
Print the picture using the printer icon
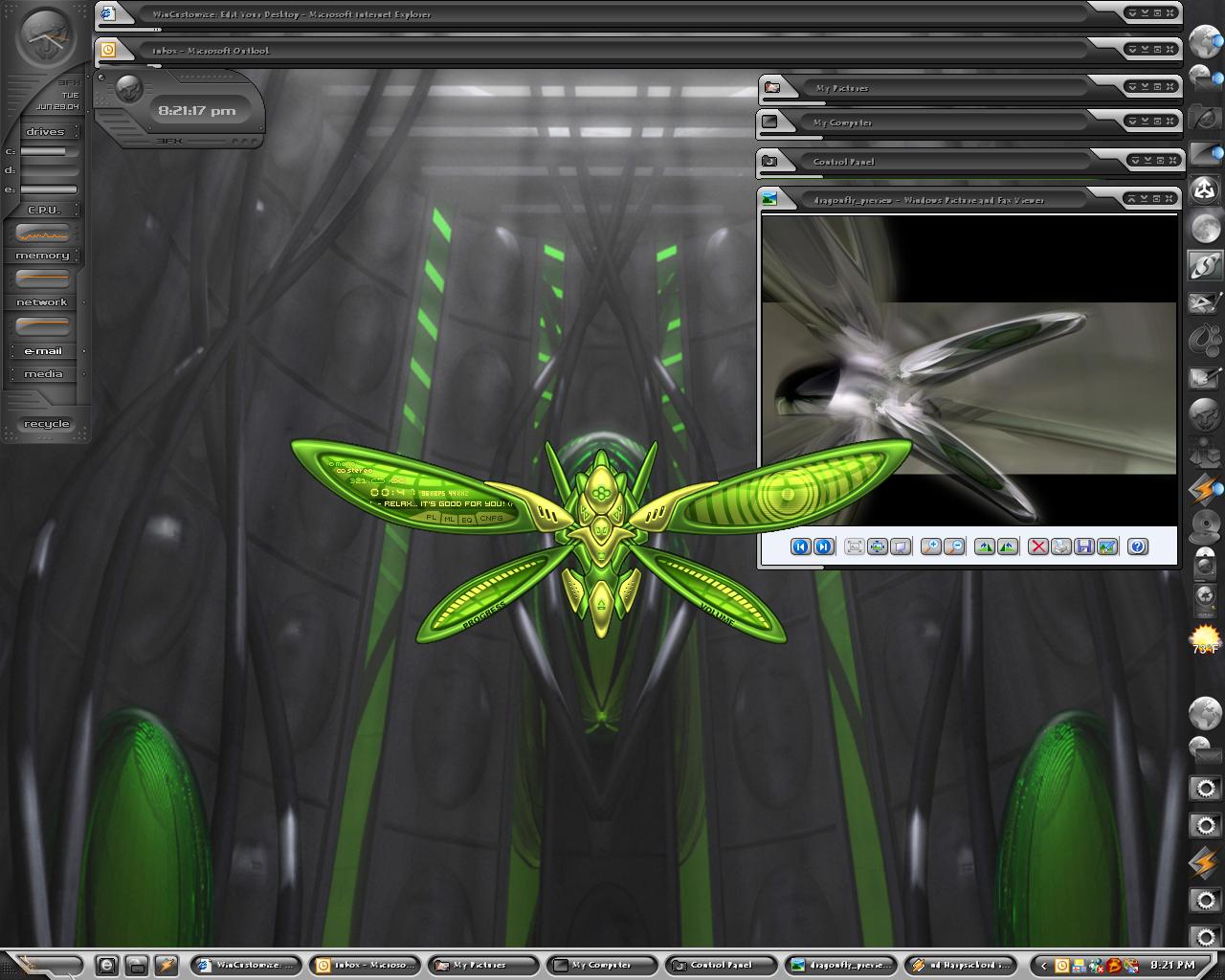tap(1061, 546)
